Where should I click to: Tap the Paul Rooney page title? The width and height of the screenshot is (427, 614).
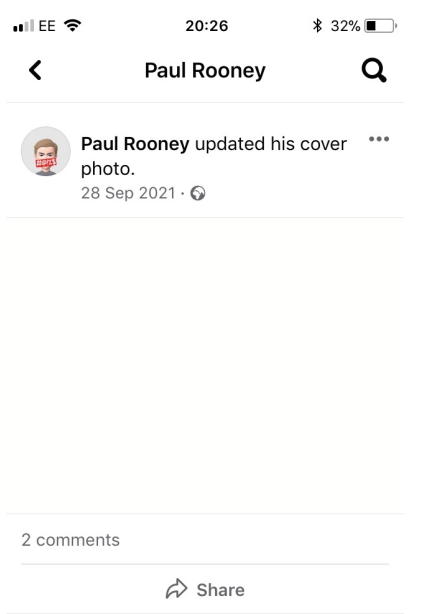point(205,71)
